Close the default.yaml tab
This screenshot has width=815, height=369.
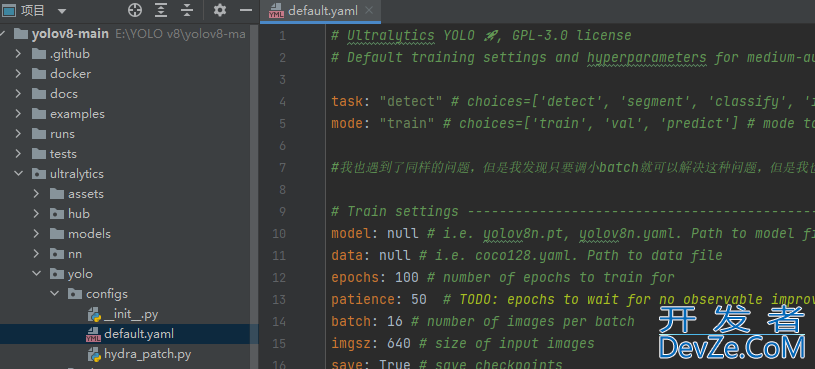click(x=369, y=10)
